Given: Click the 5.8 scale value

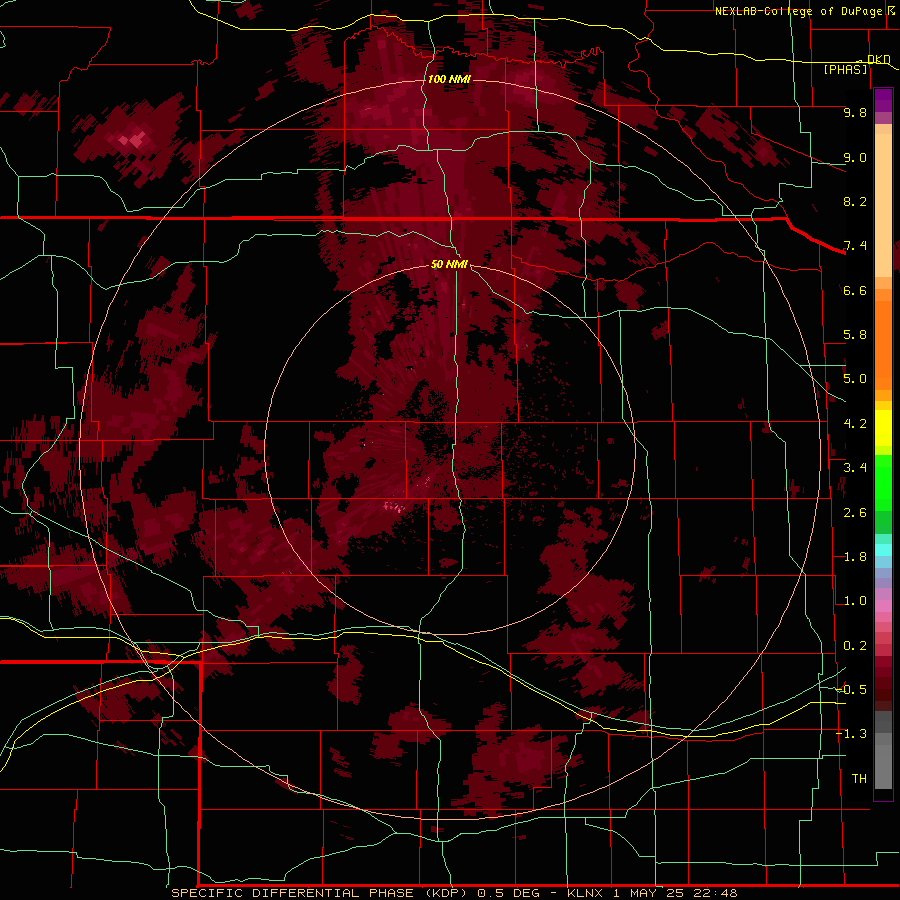Looking at the screenshot, I should pos(855,335).
